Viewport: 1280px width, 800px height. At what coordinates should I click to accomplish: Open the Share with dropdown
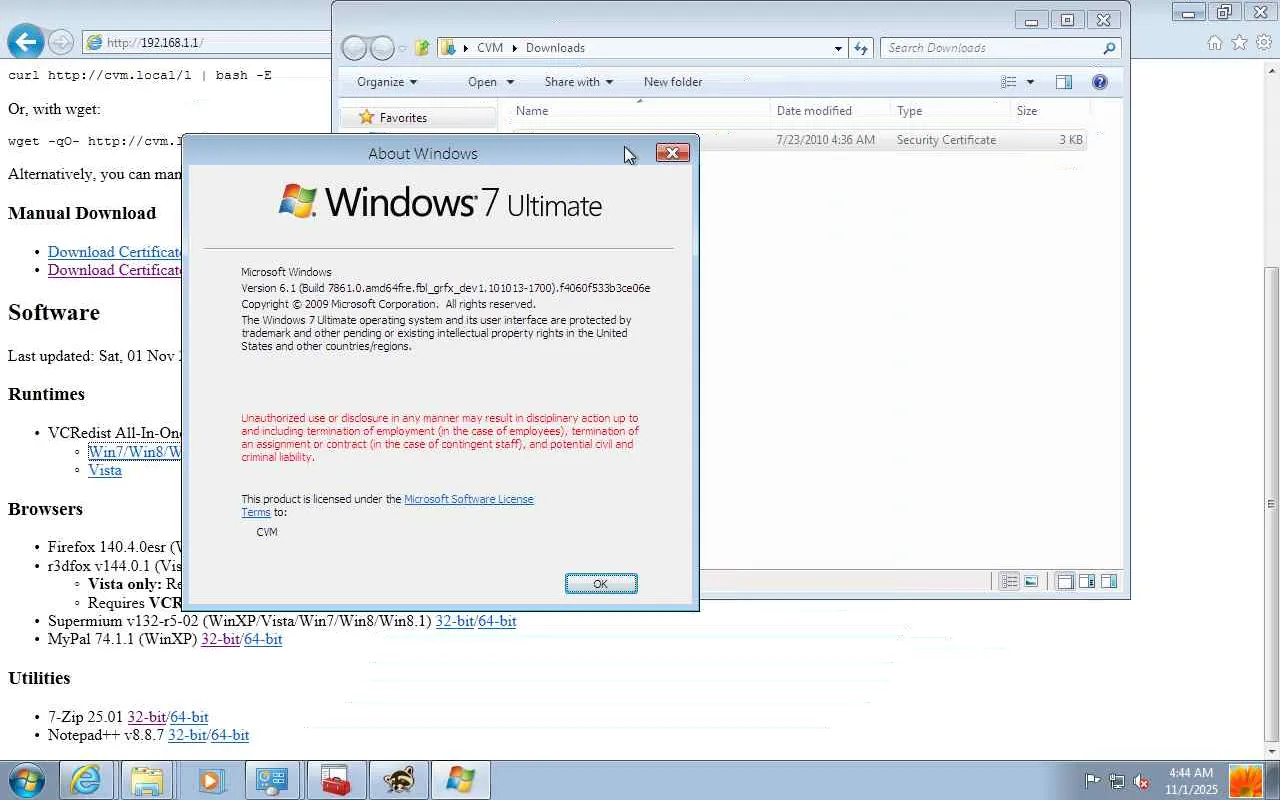click(x=579, y=82)
